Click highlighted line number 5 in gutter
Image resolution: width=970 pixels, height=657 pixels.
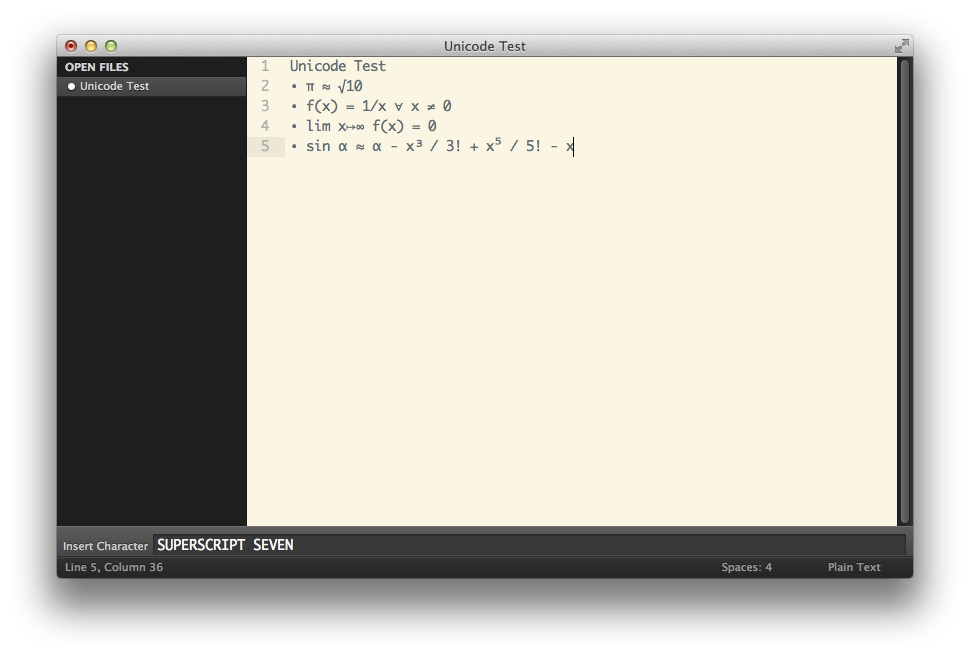coord(265,146)
